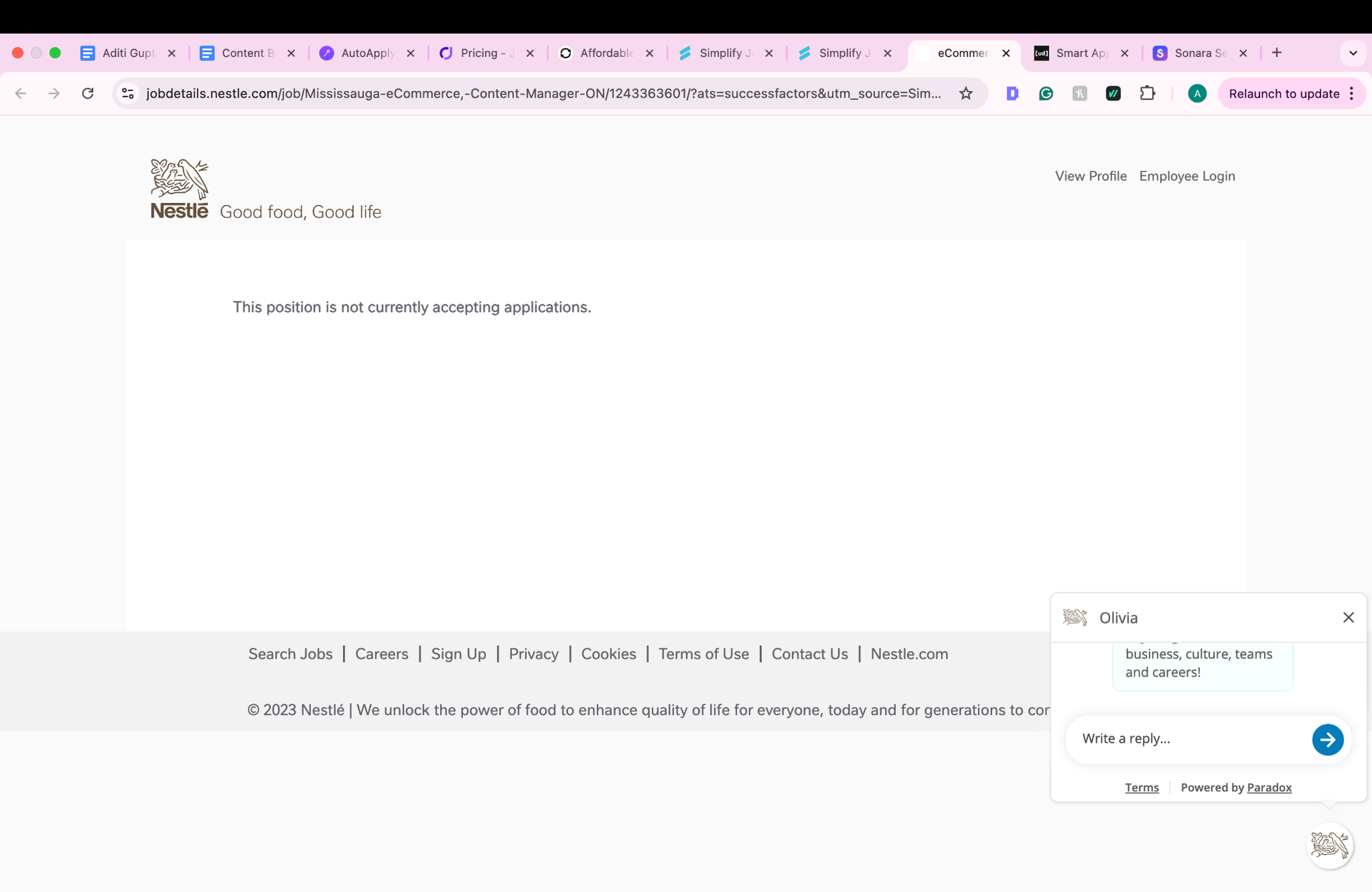Image resolution: width=1372 pixels, height=892 pixels.
Task: Close the Olivia chat window
Action: pyautogui.click(x=1348, y=617)
